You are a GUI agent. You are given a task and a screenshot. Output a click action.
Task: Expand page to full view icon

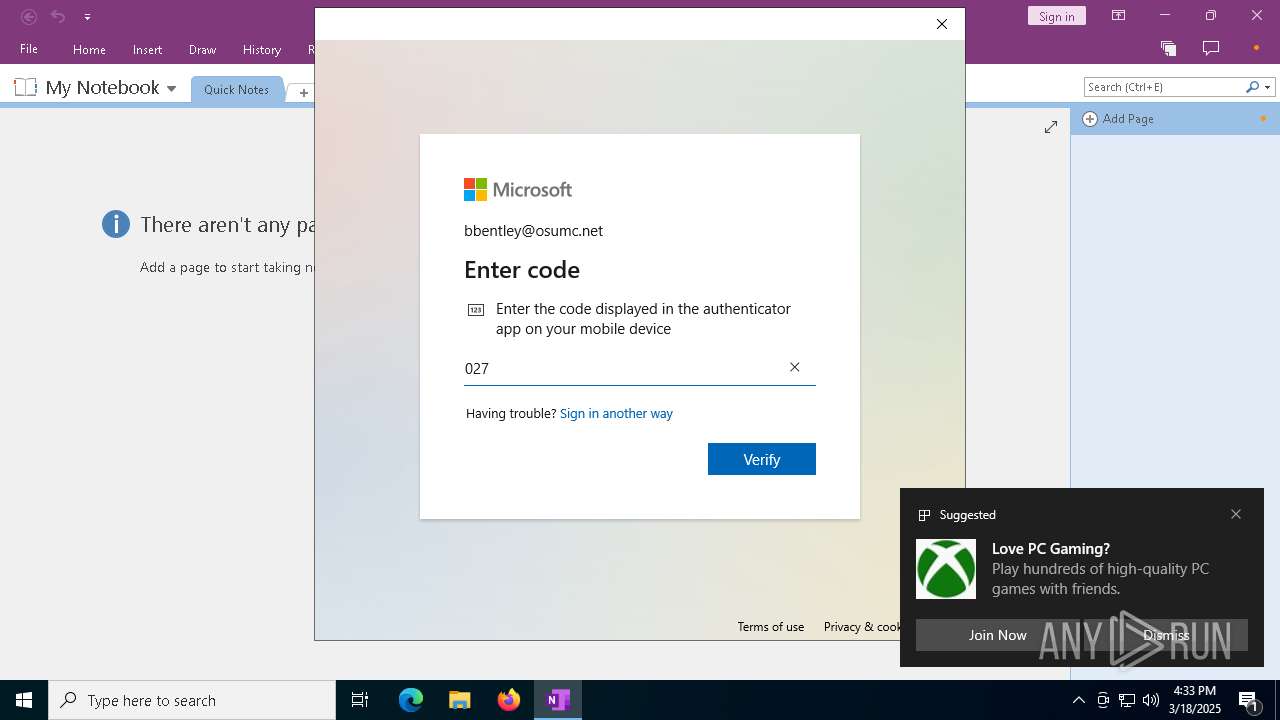pyautogui.click(x=1051, y=127)
